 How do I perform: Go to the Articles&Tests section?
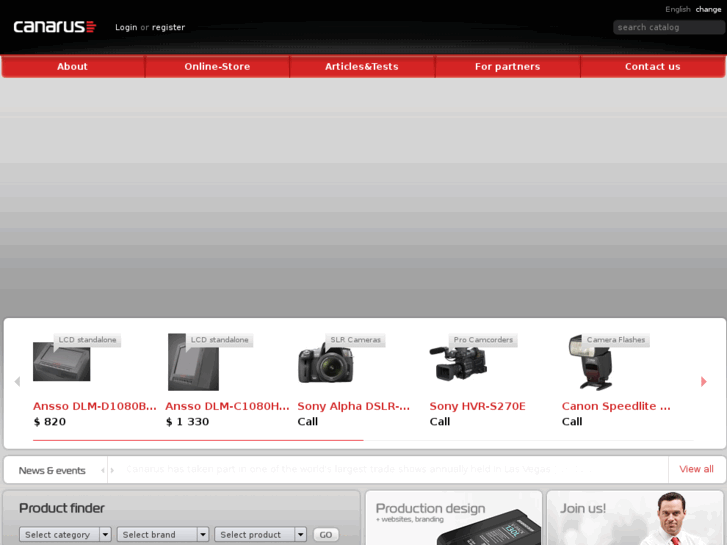[362, 66]
